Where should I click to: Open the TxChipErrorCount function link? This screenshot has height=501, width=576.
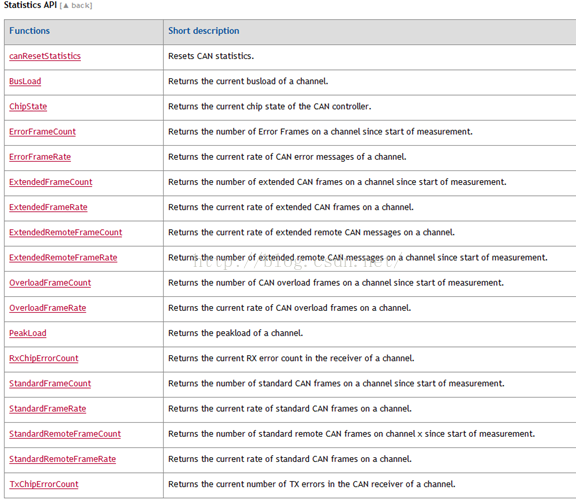coord(44,484)
